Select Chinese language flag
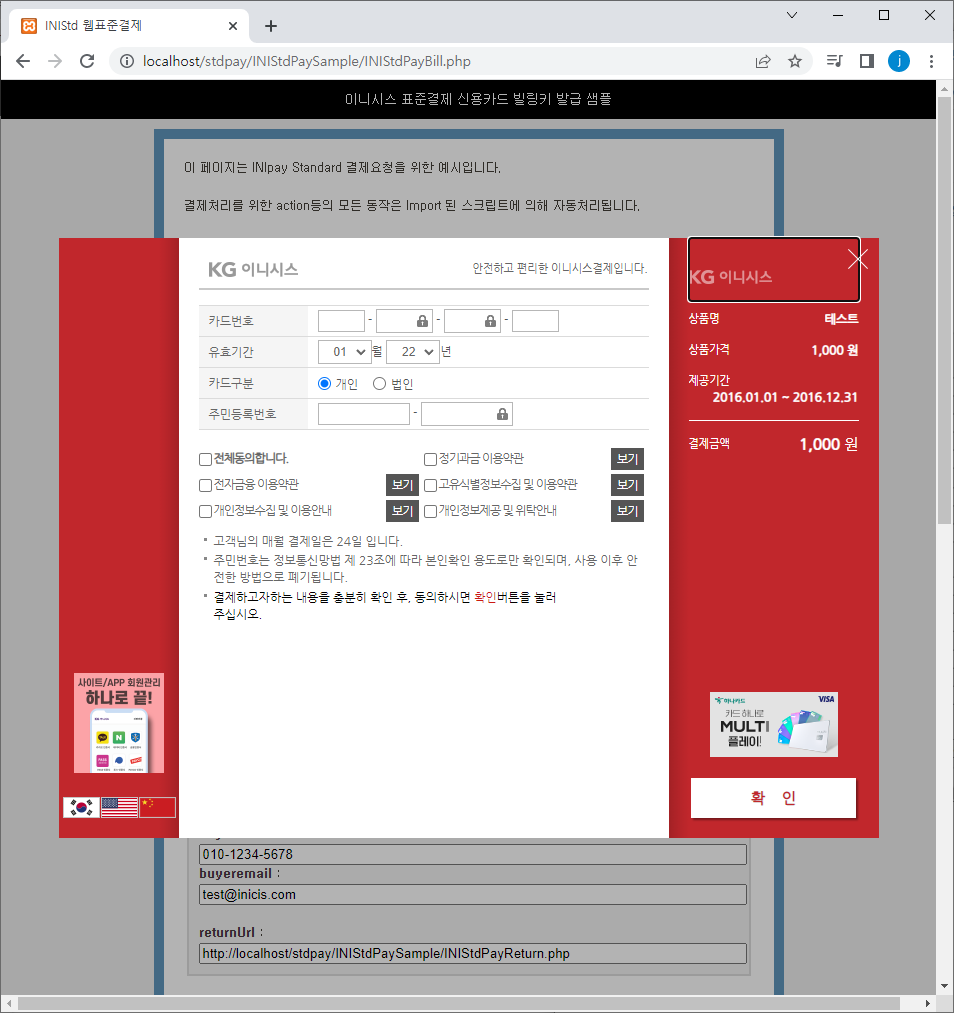The width and height of the screenshot is (954, 1013). 158,807
